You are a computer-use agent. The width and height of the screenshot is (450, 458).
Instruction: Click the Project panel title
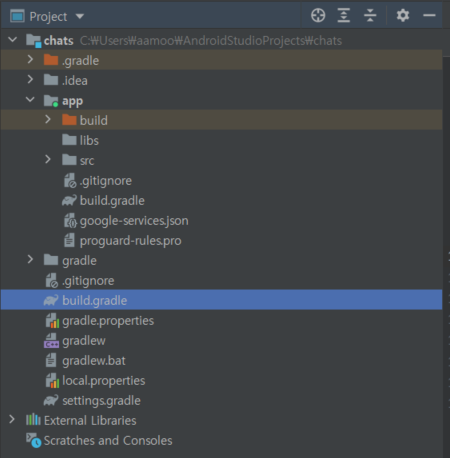pyautogui.click(x=48, y=16)
